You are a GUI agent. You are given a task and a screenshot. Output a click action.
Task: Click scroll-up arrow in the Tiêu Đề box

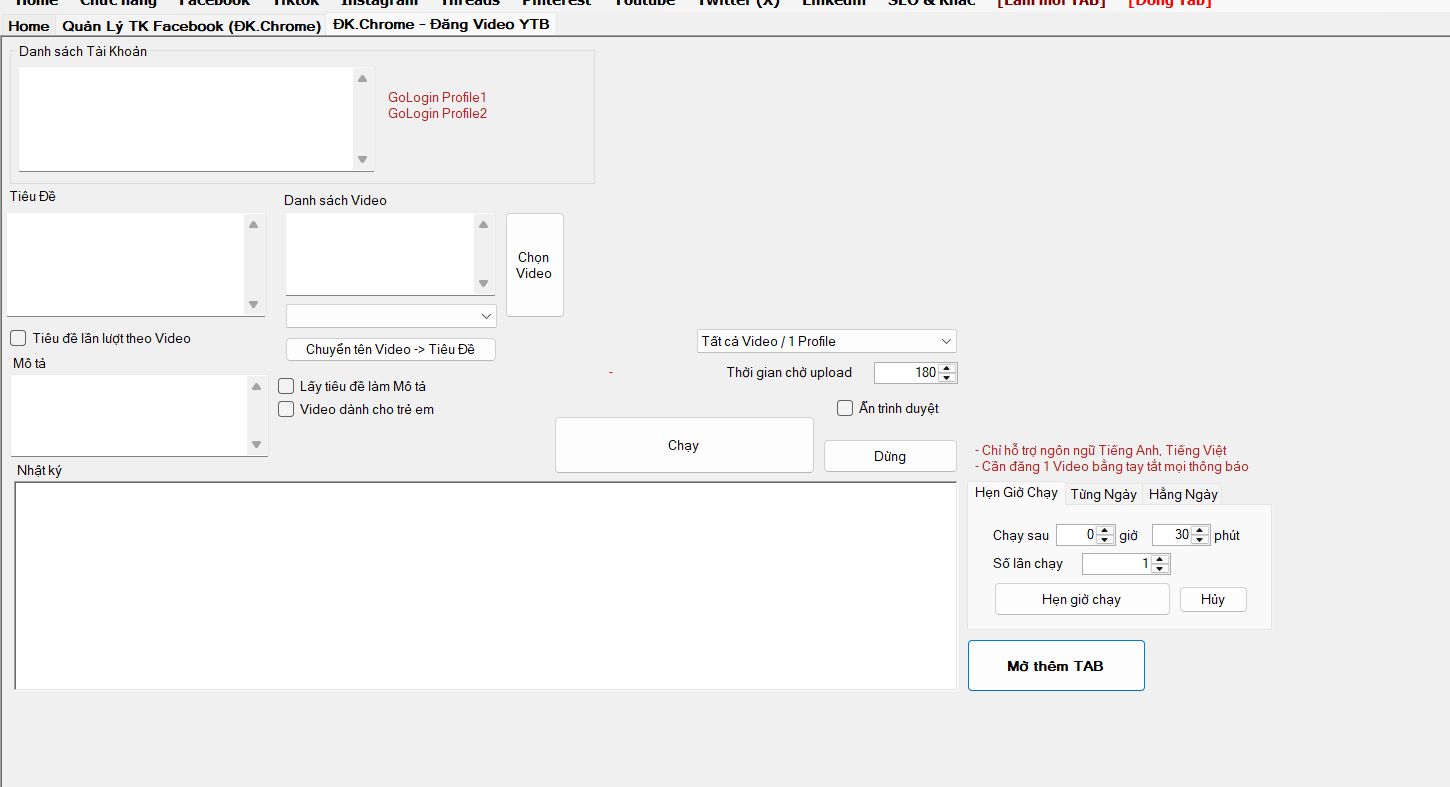click(x=253, y=224)
